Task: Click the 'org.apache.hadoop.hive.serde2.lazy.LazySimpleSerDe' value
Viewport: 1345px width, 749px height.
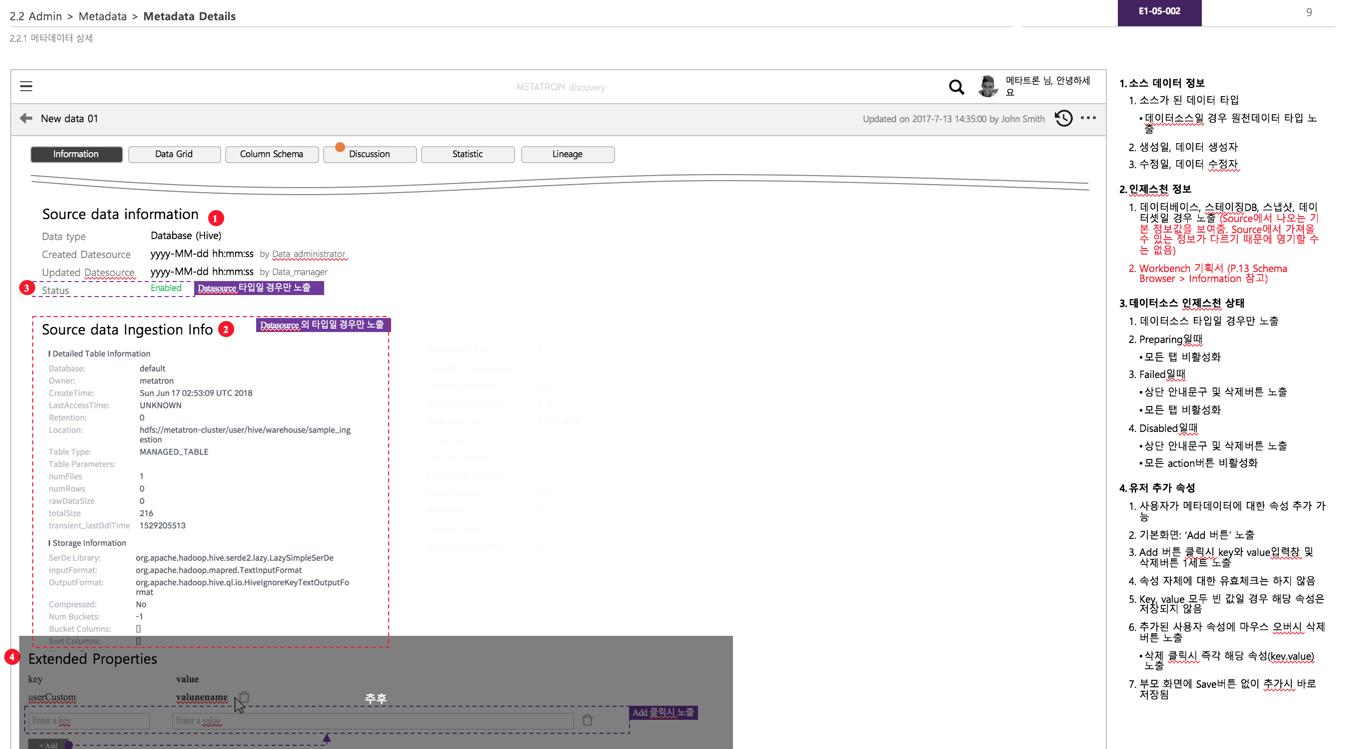Action: [235, 558]
